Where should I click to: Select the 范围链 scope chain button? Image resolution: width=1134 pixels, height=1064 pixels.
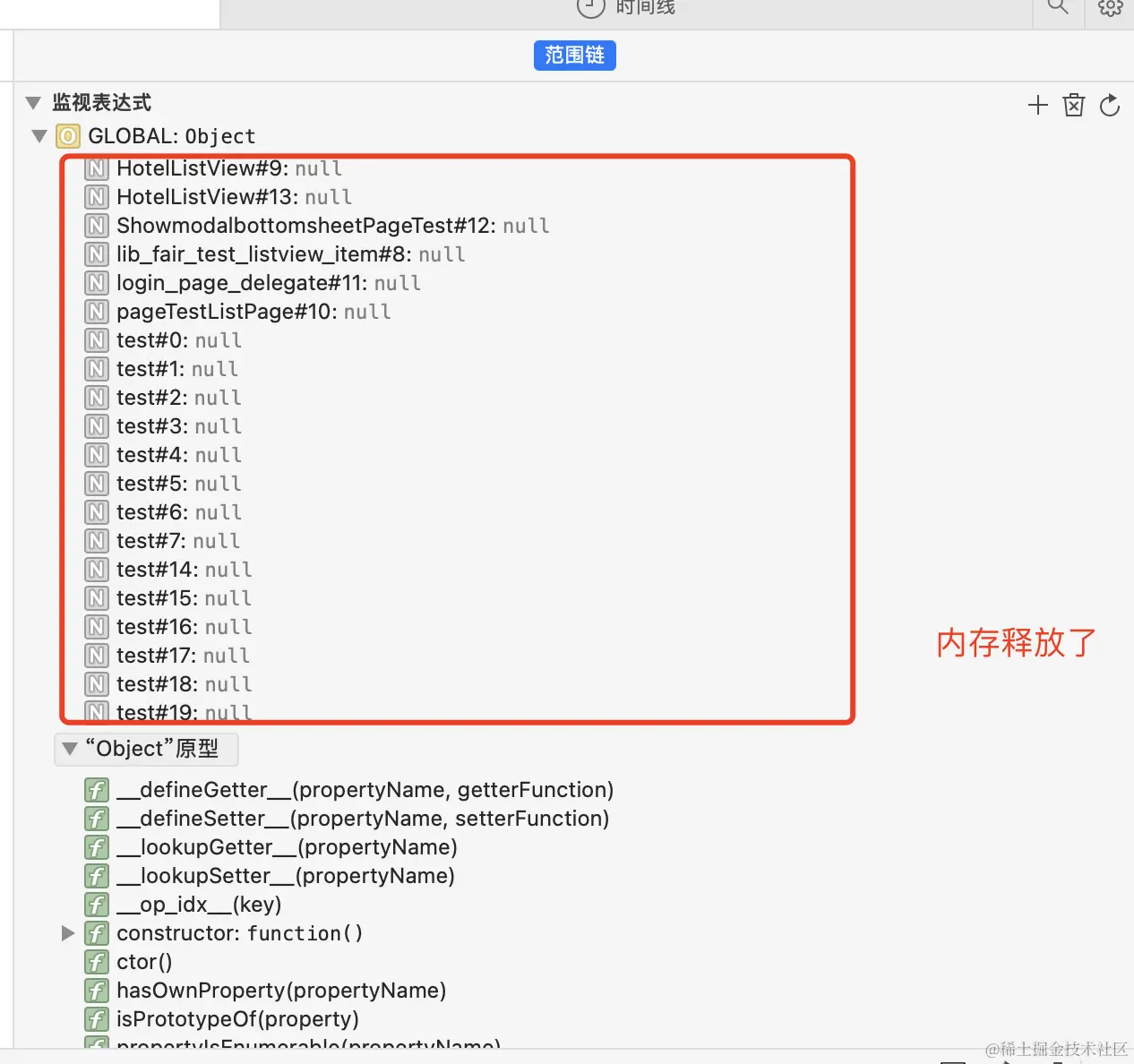(x=574, y=56)
